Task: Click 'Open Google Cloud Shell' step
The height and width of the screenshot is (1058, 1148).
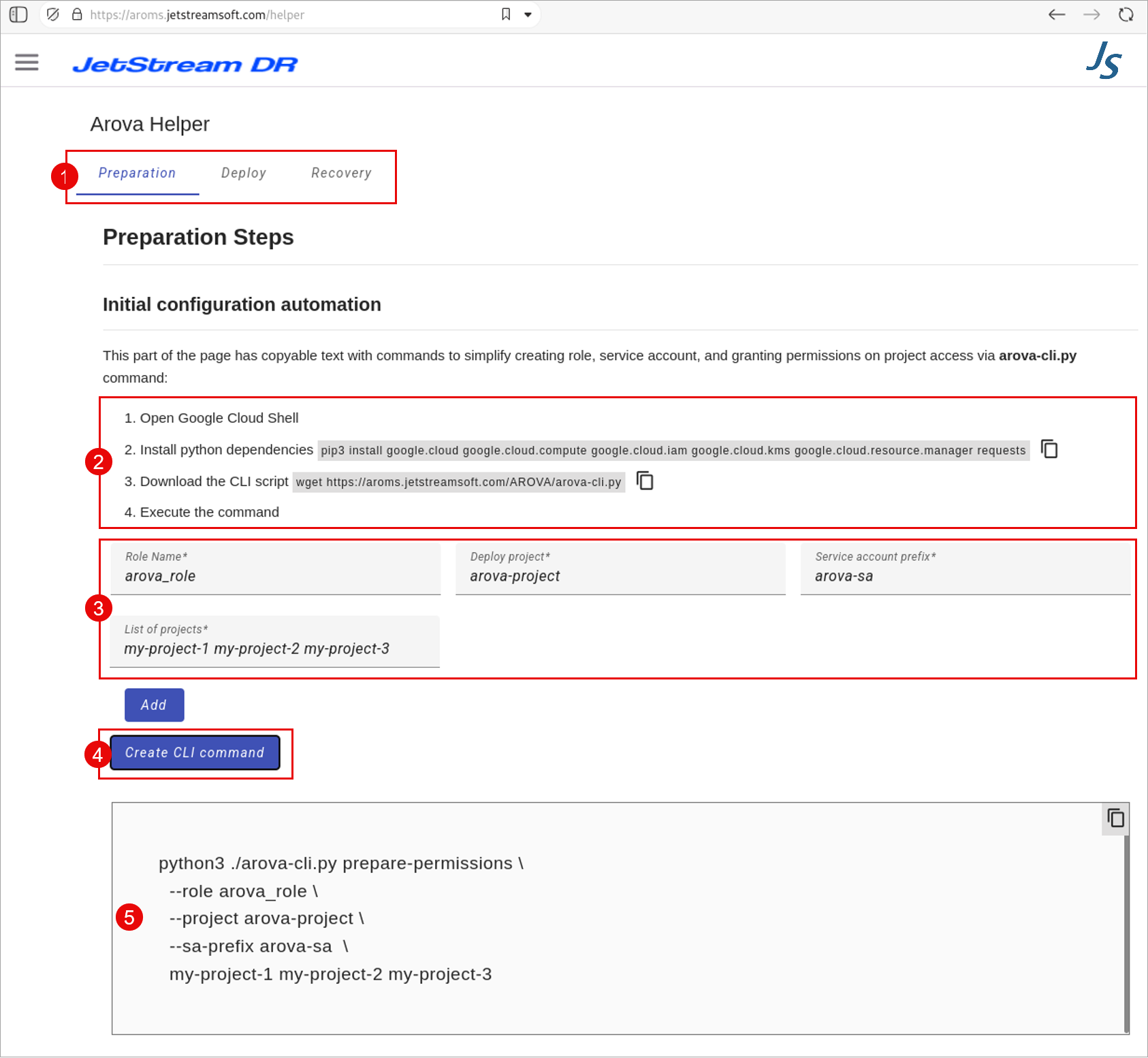Action: tap(219, 418)
